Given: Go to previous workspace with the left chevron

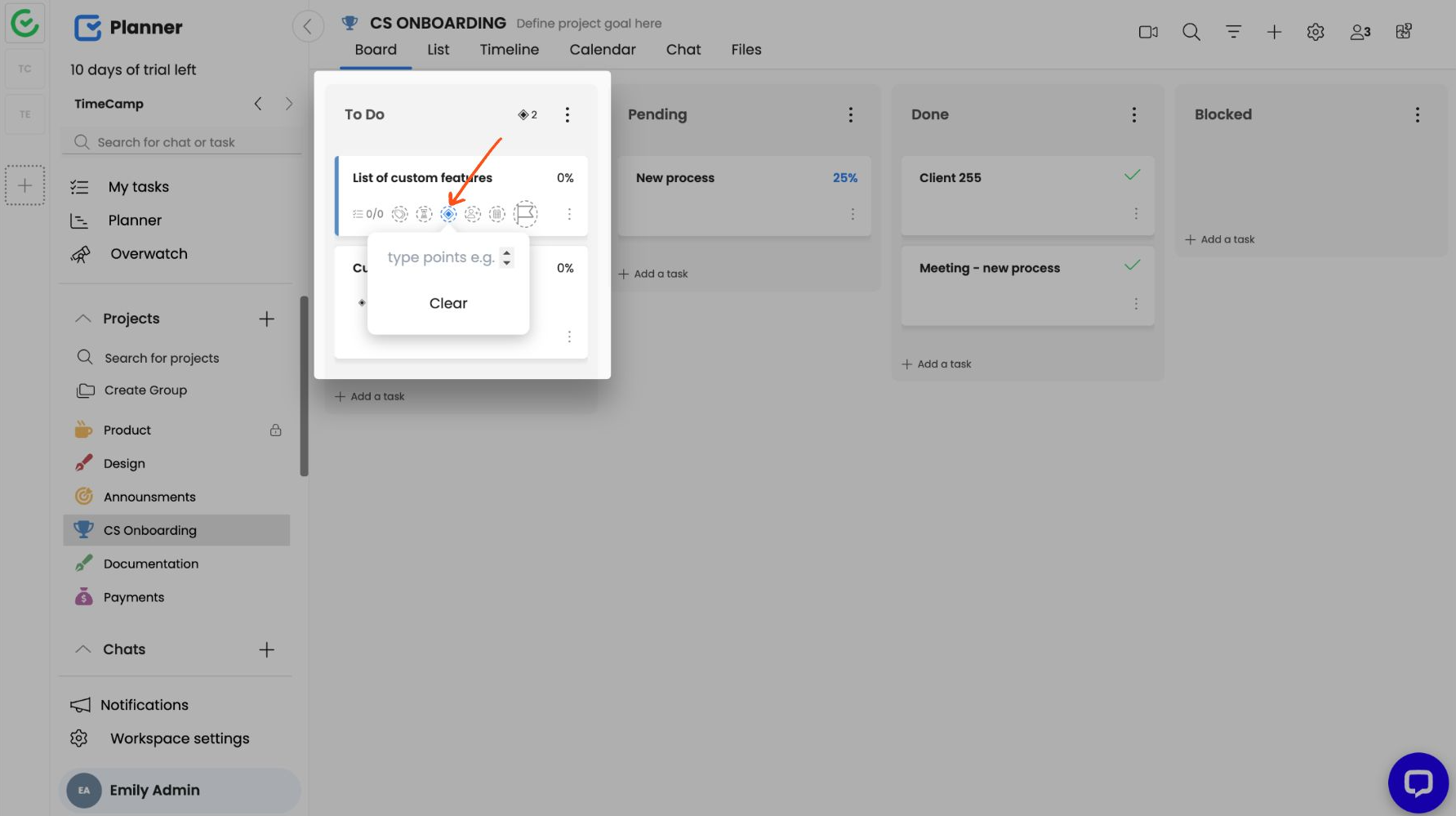Looking at the screenshot, I should point(258,104).
